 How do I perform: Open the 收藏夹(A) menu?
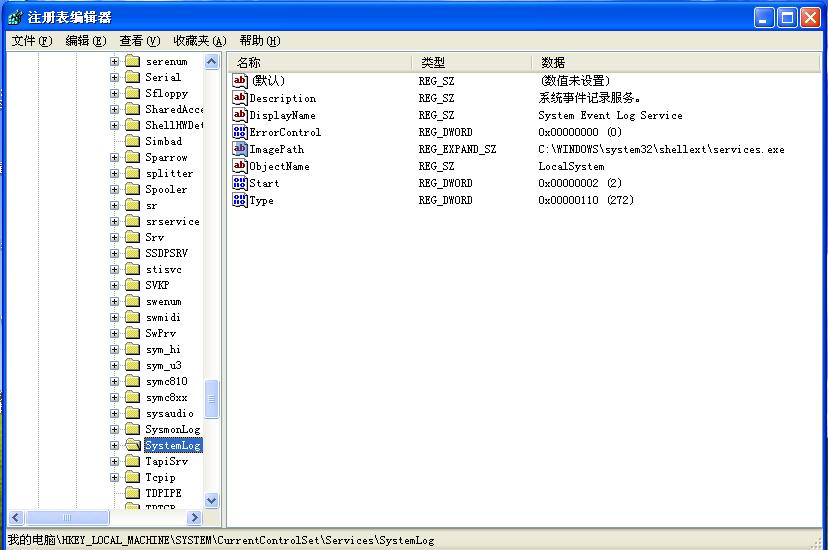coord(200,41)
